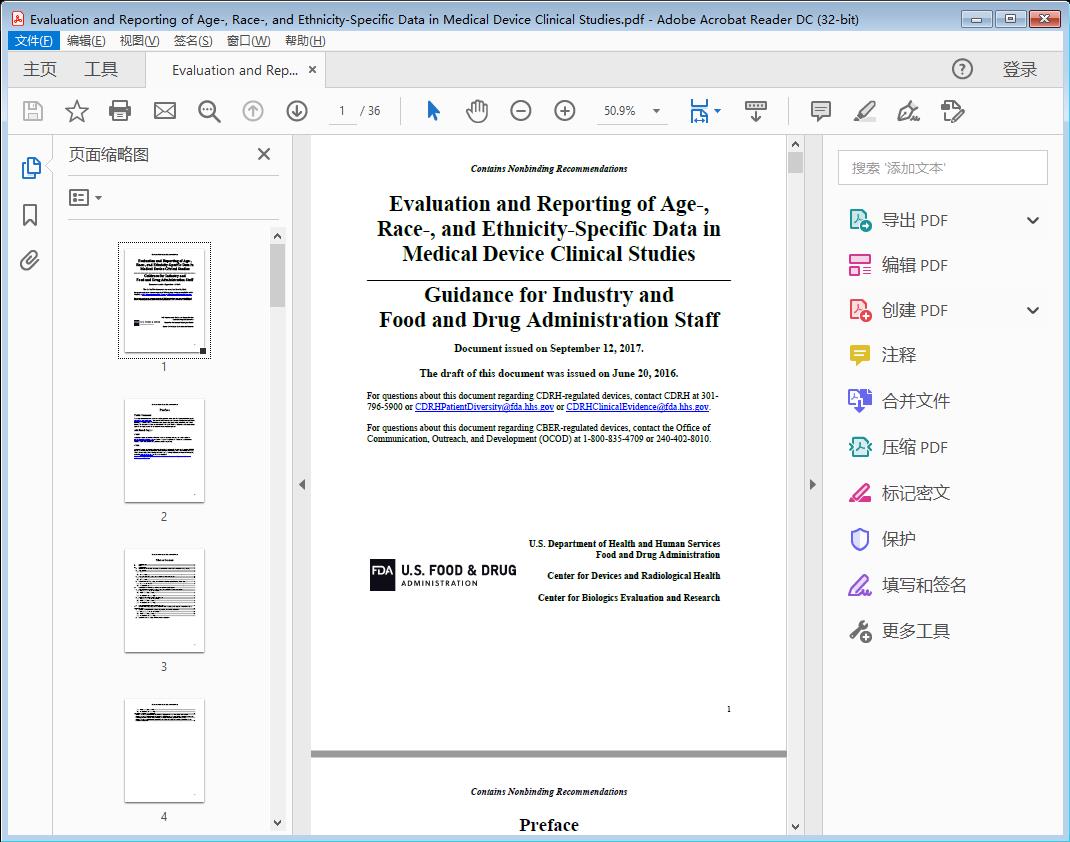Screen dimensions: 1070x842
Task: Open the thumbnail options dropdown
Action: [x=85, y=198]
